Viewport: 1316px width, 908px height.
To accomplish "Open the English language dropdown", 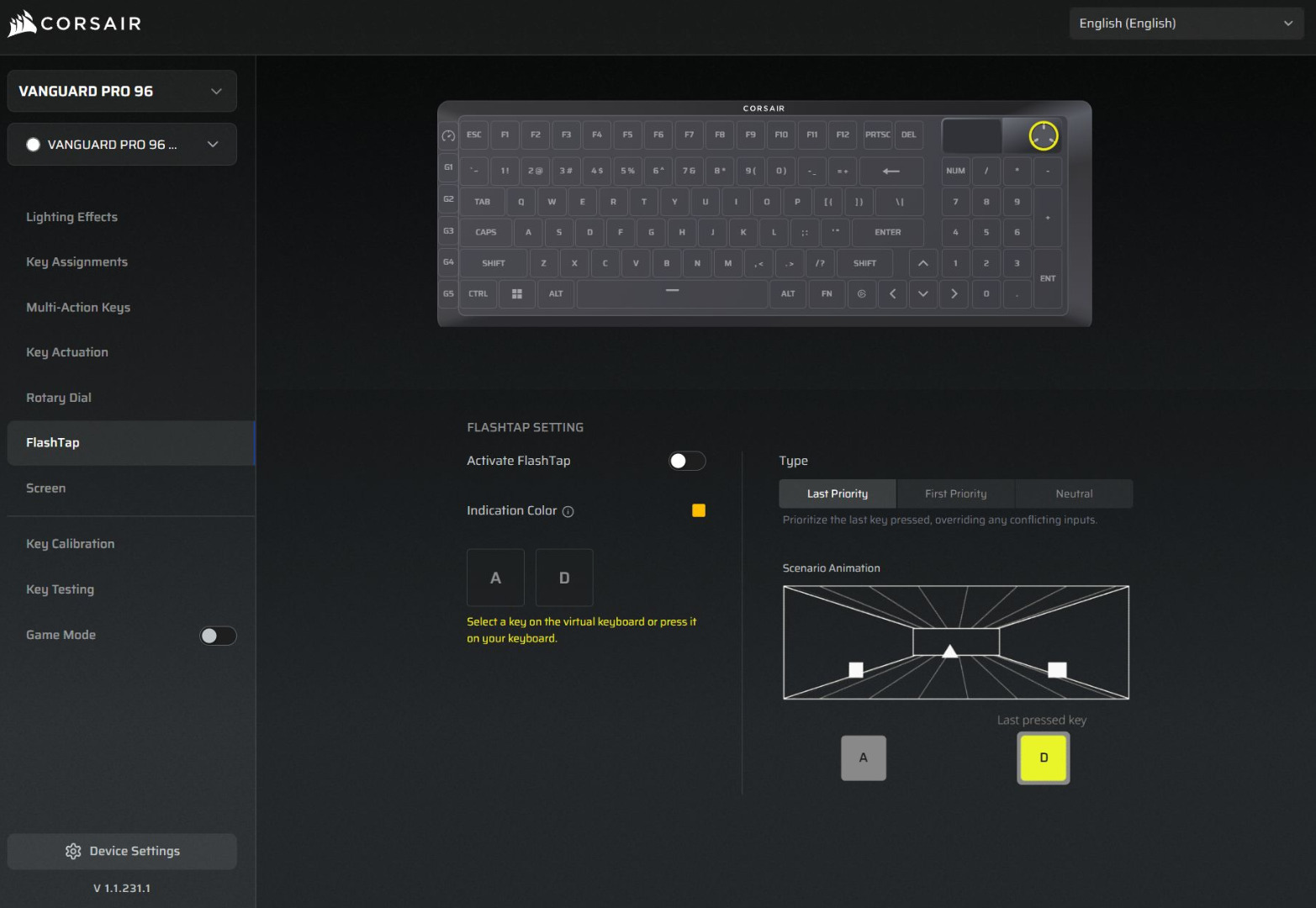I will (1185, 24).
